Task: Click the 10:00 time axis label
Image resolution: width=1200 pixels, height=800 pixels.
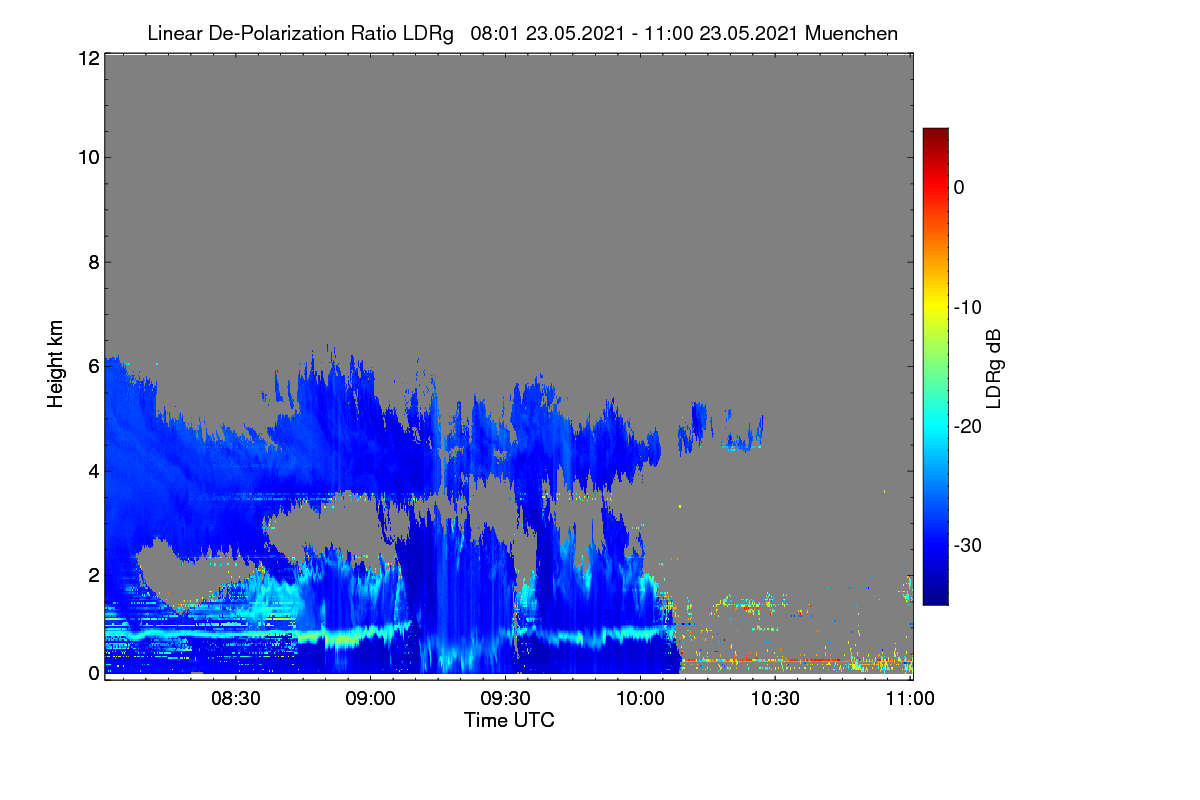Action: point(641,699)
